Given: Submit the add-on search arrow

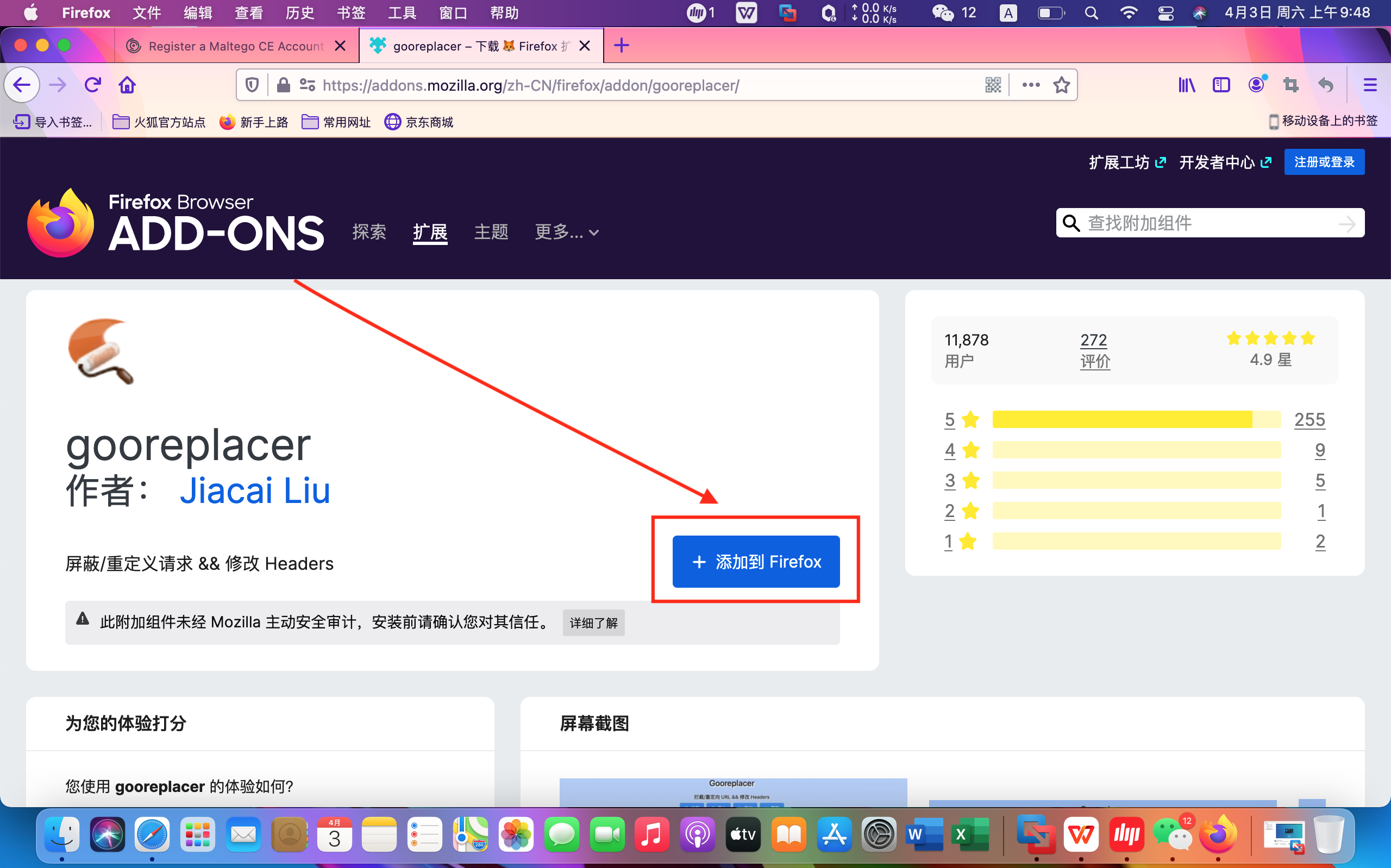Looking at the screenshot, I should coord(1347,223).
